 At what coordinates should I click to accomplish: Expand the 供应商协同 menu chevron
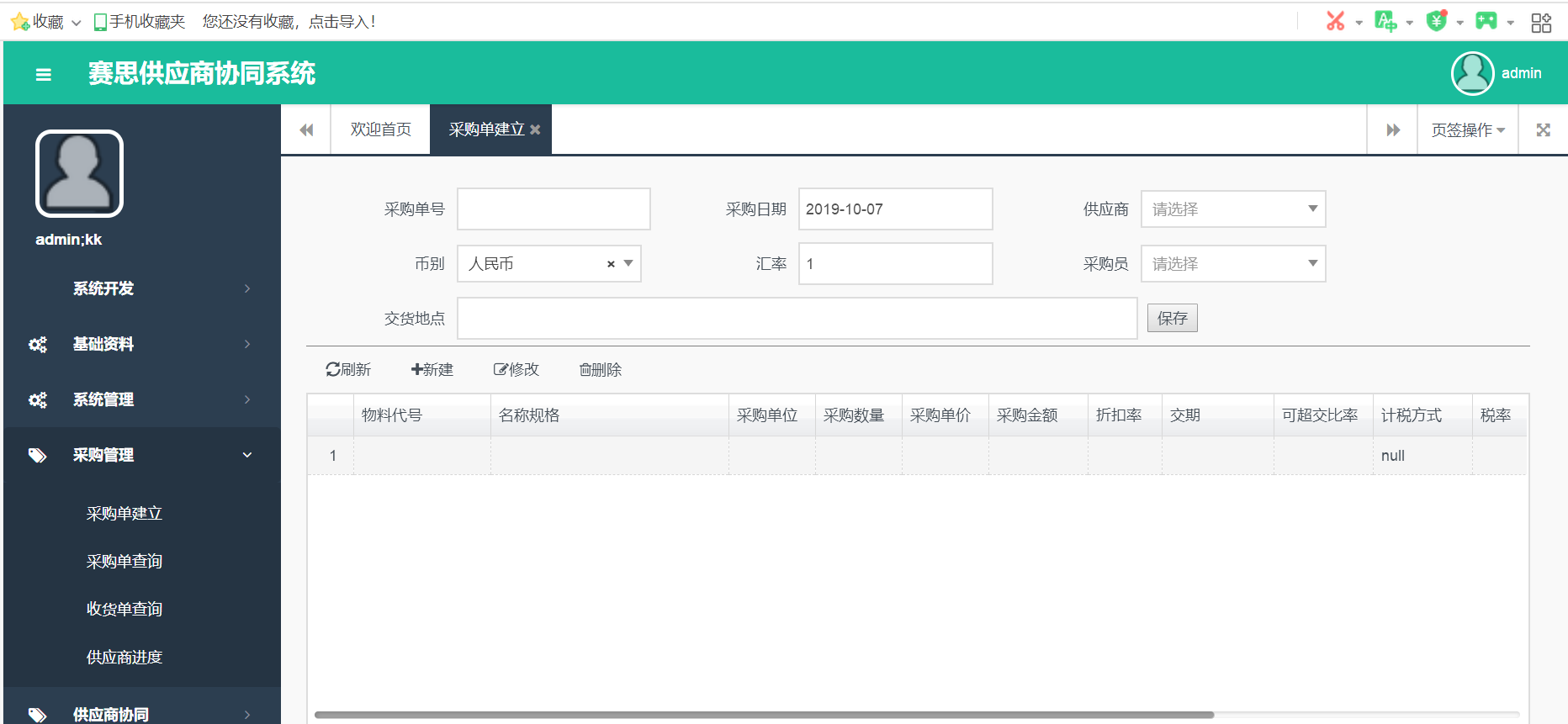pos(247,714)
